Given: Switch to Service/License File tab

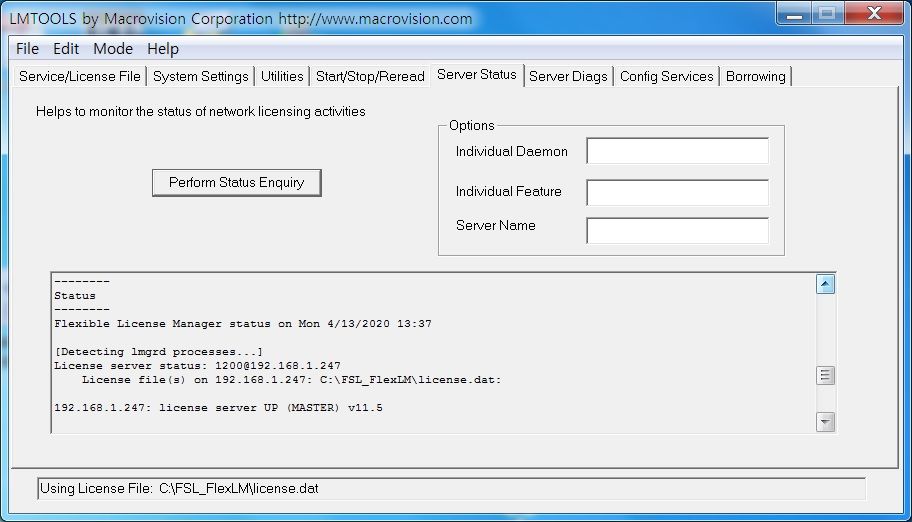Looking at the screenshot, I should click(80, 76).
